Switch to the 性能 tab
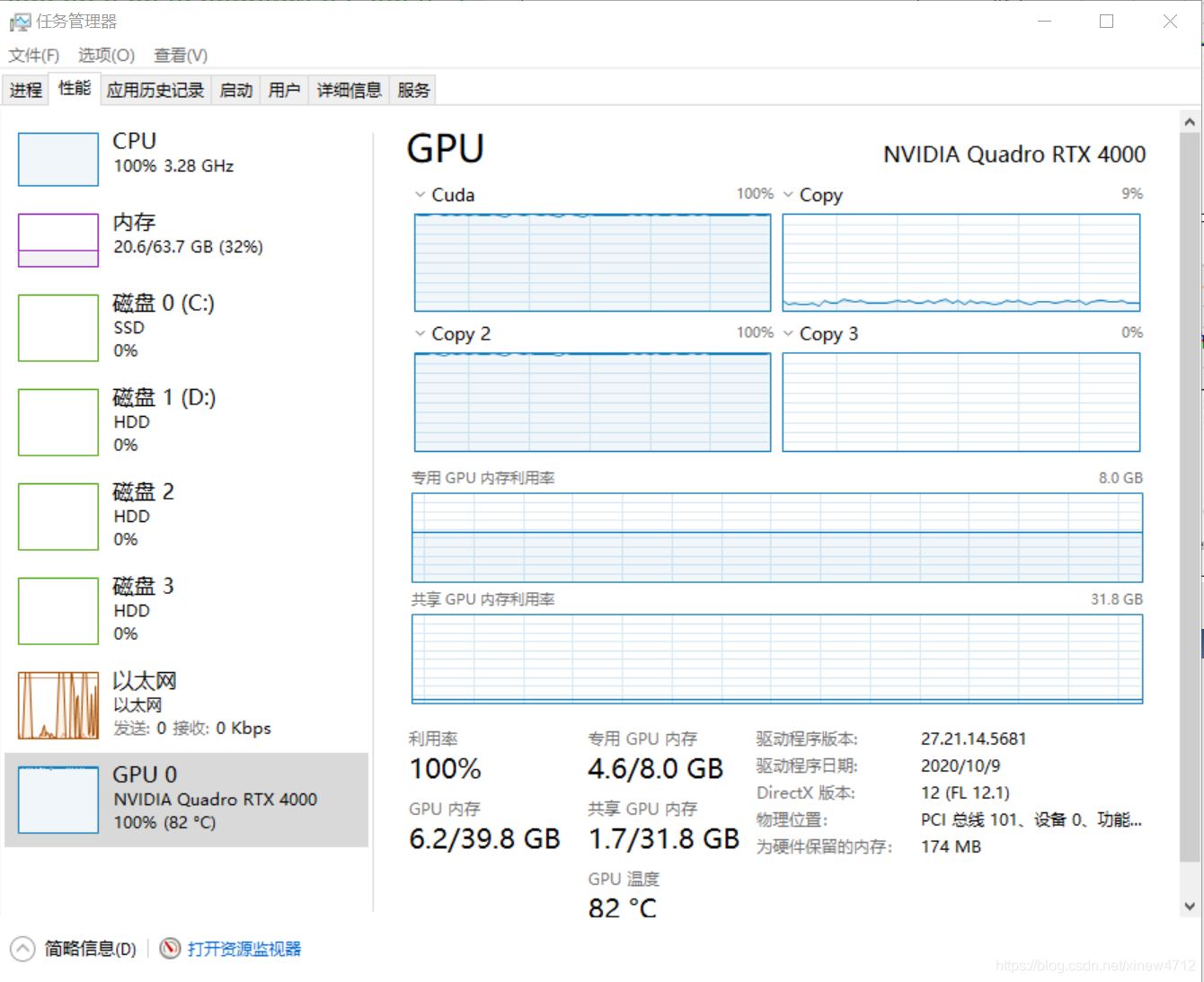This screenshot has width=1204, height=982. click(75, 88)
